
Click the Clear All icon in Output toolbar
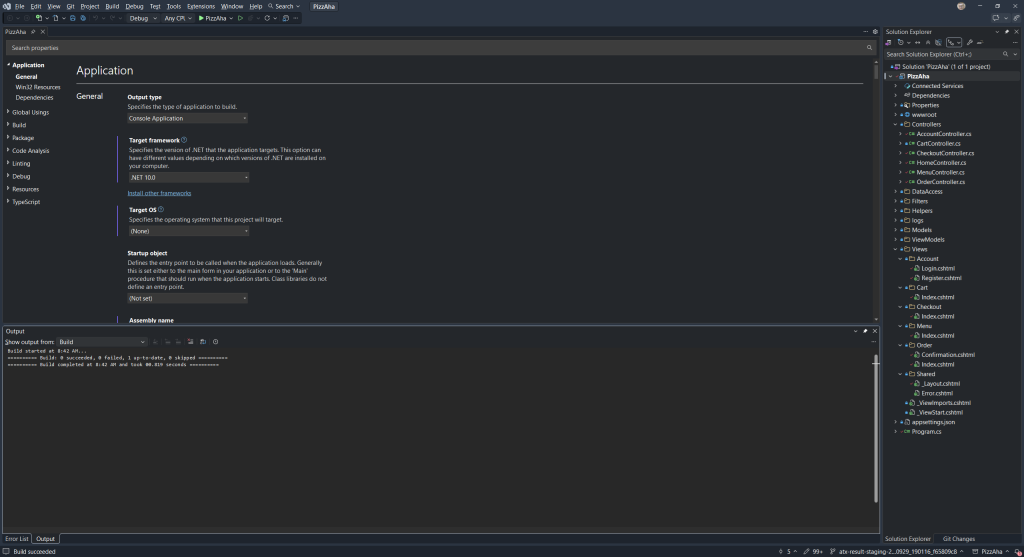(191, 342)
